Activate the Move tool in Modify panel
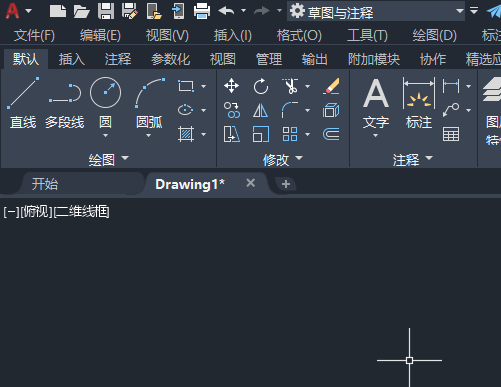 point(231,86)
